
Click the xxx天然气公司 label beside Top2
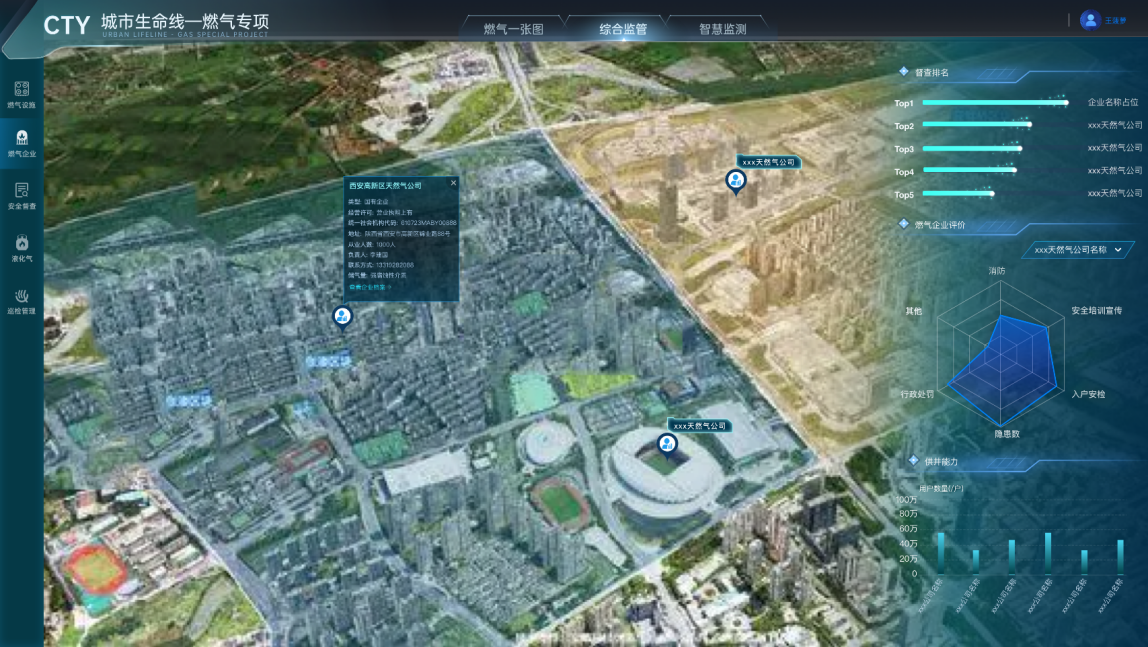1114,125
